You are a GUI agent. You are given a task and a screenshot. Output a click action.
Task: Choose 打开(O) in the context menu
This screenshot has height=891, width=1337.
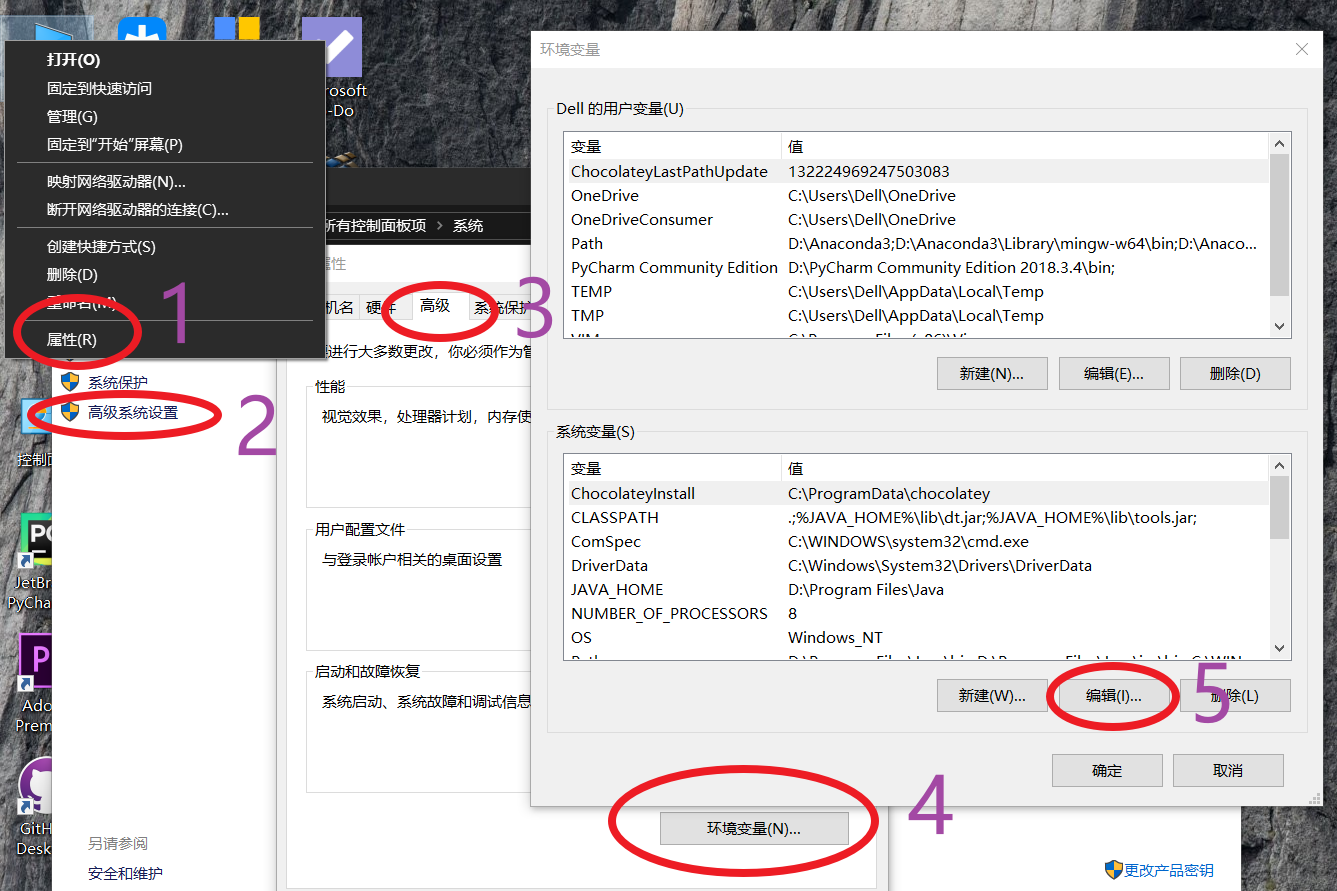coord(74,60)
